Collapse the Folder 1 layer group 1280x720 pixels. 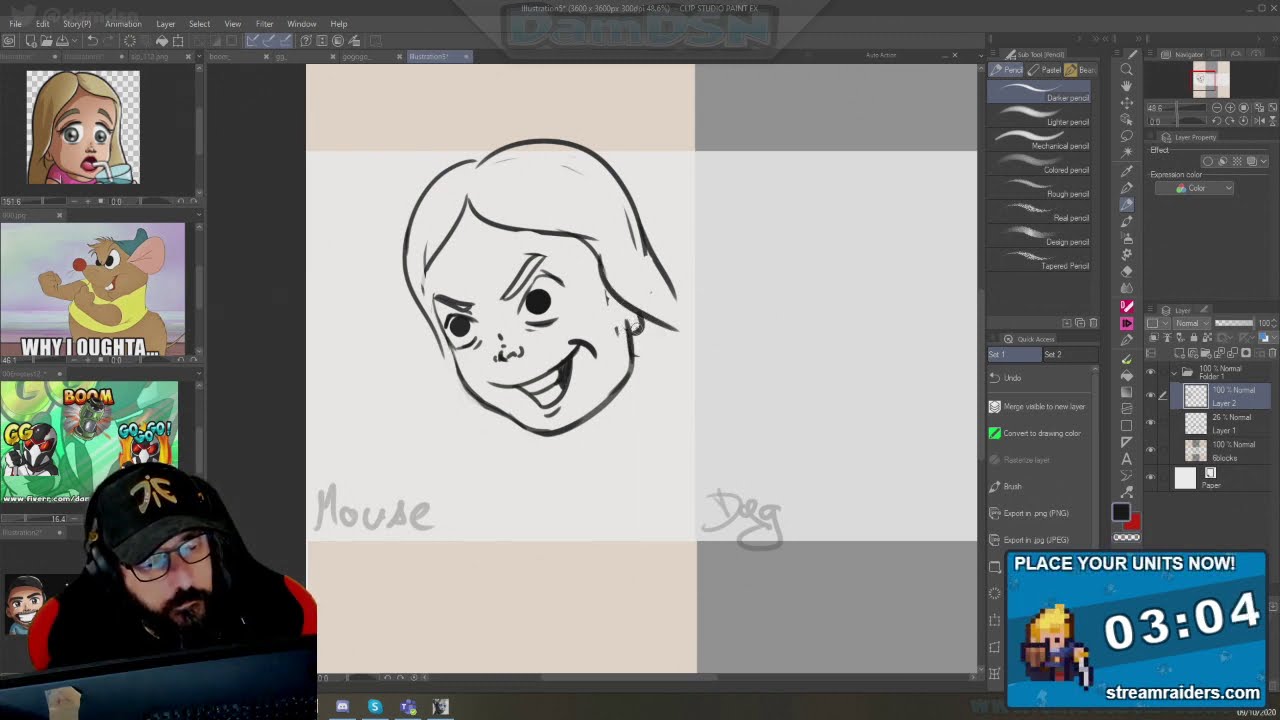click(1173, 372)
